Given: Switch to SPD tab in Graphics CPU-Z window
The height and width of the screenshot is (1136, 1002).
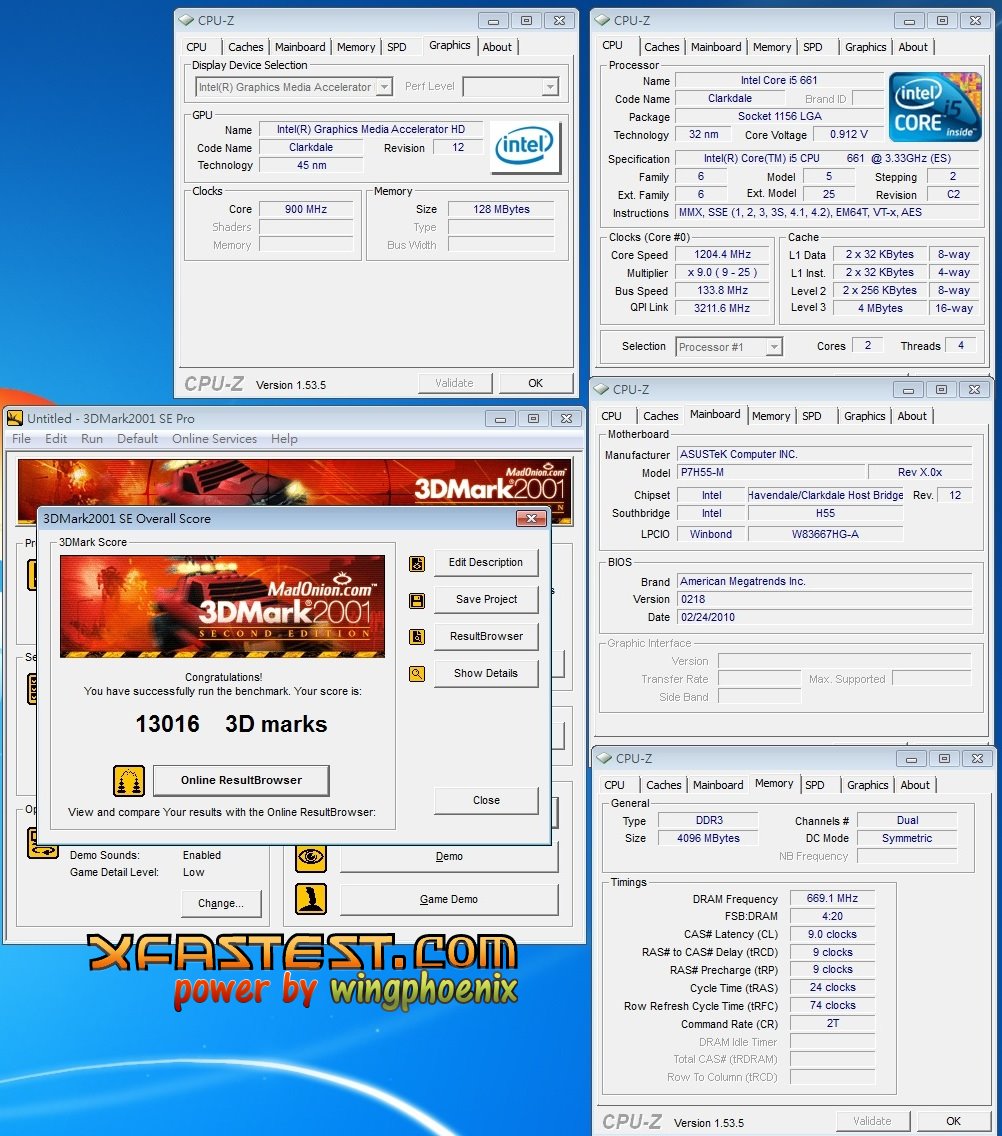Looking at the screenshot, I should click(x=396, y=47).
